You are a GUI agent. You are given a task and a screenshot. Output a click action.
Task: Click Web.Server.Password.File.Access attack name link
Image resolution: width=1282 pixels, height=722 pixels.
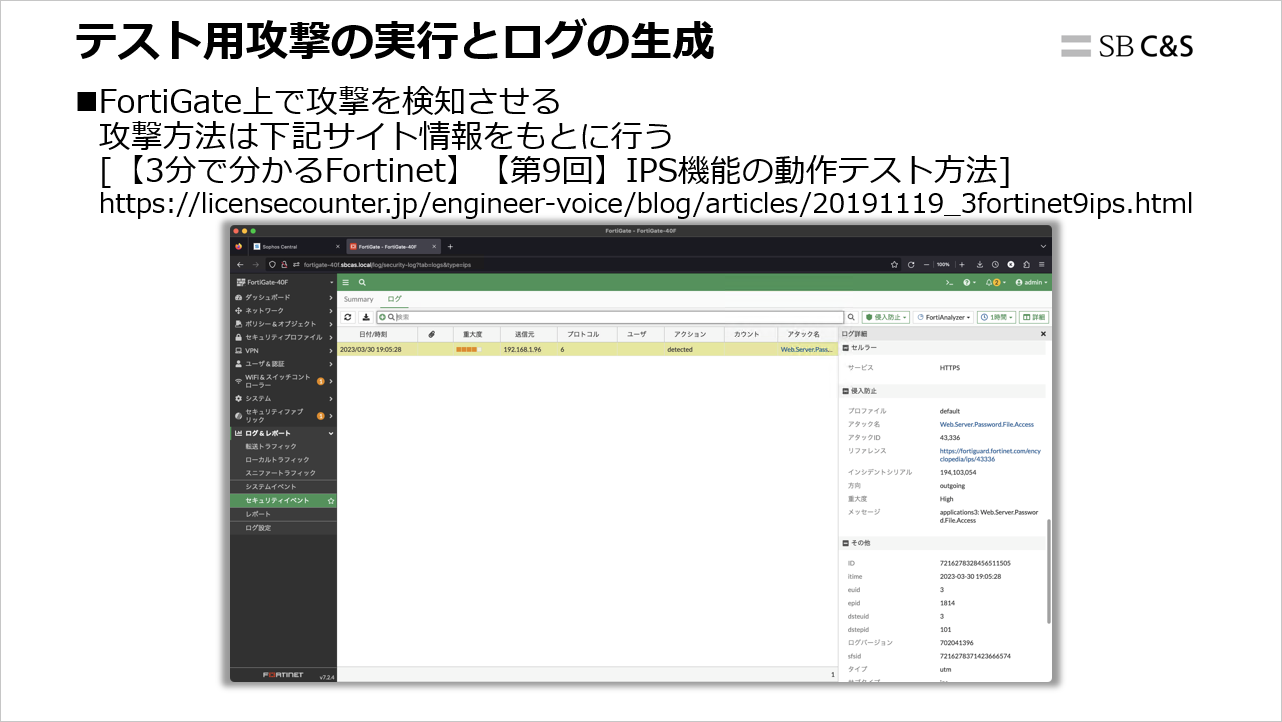pos(986,424)
